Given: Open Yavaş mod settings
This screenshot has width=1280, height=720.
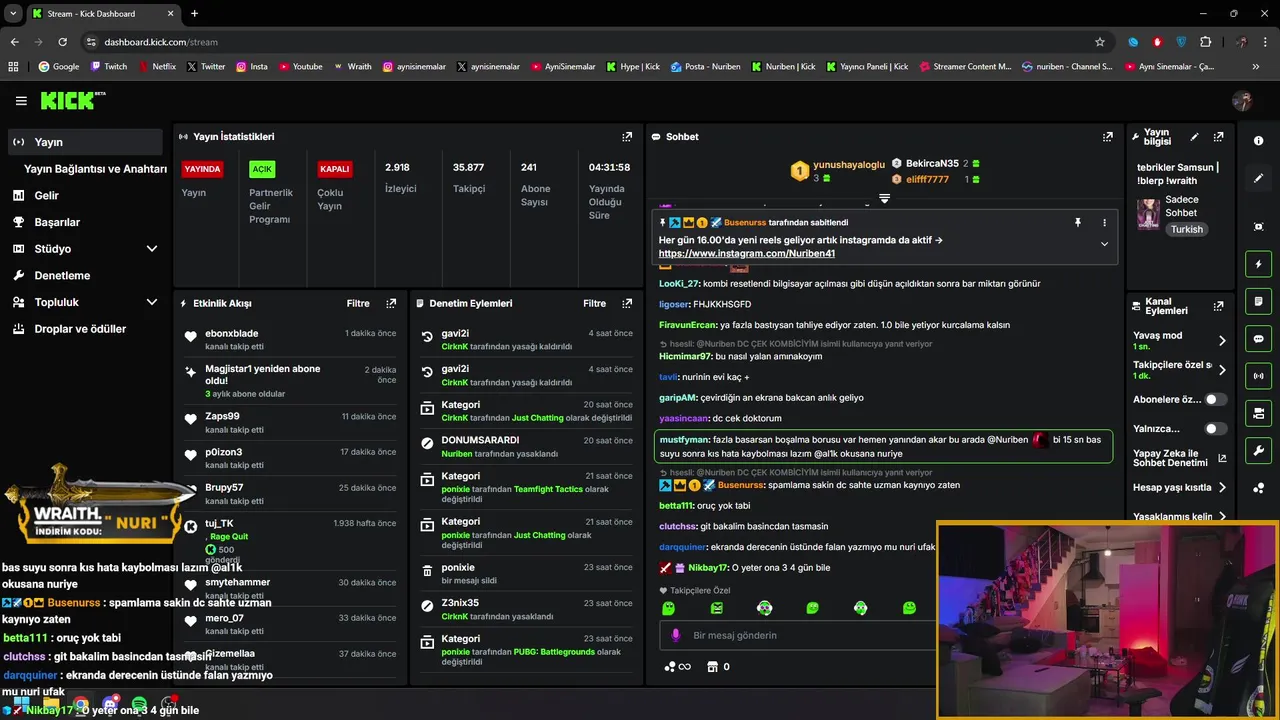Looking at the screenshot, I should 1179,340.
